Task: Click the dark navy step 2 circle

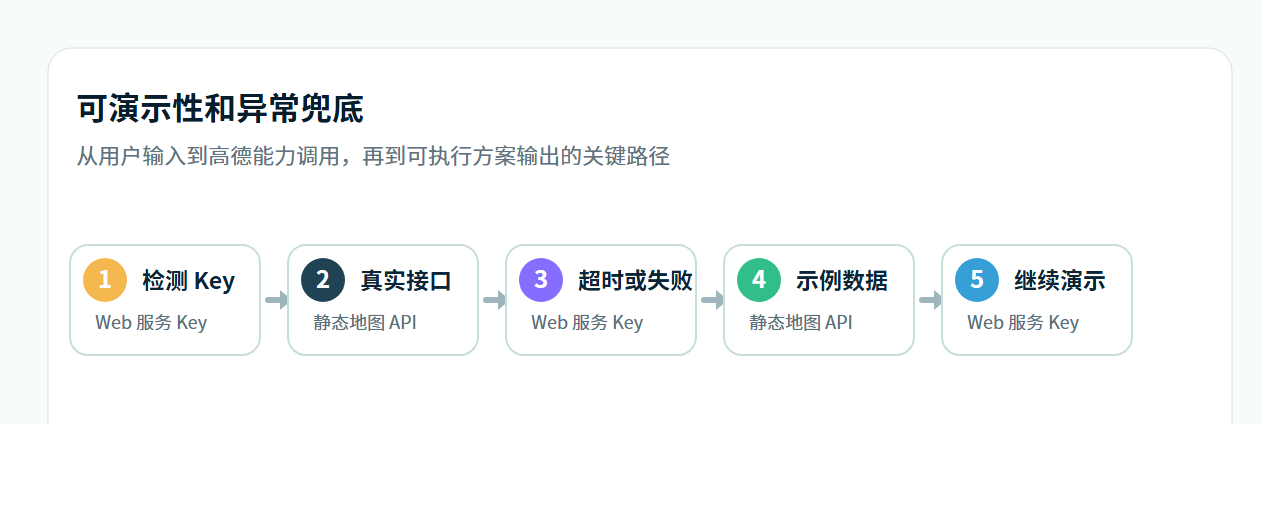Action: click(323, 280)
